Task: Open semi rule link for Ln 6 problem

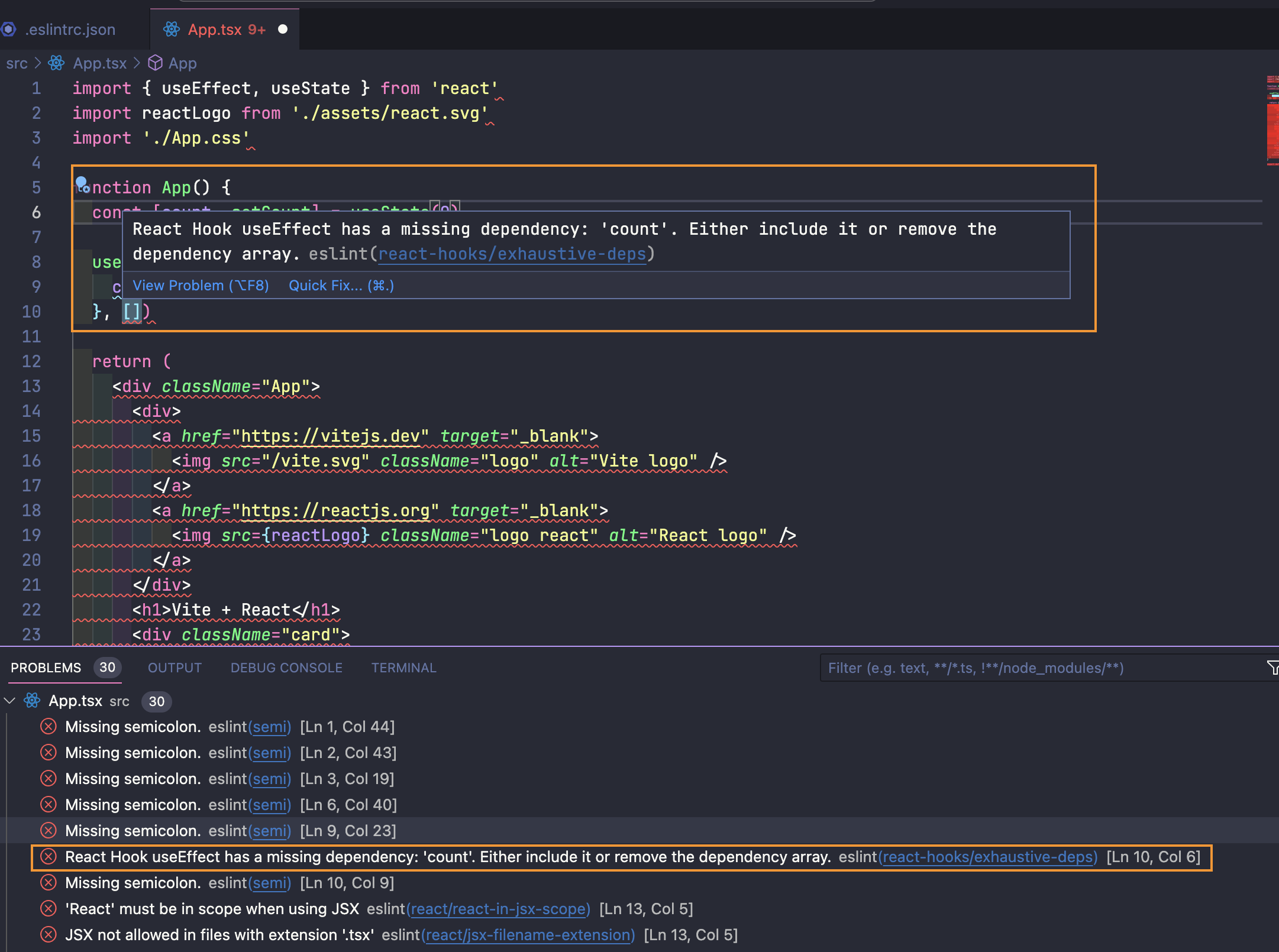Action: (270, 805)
